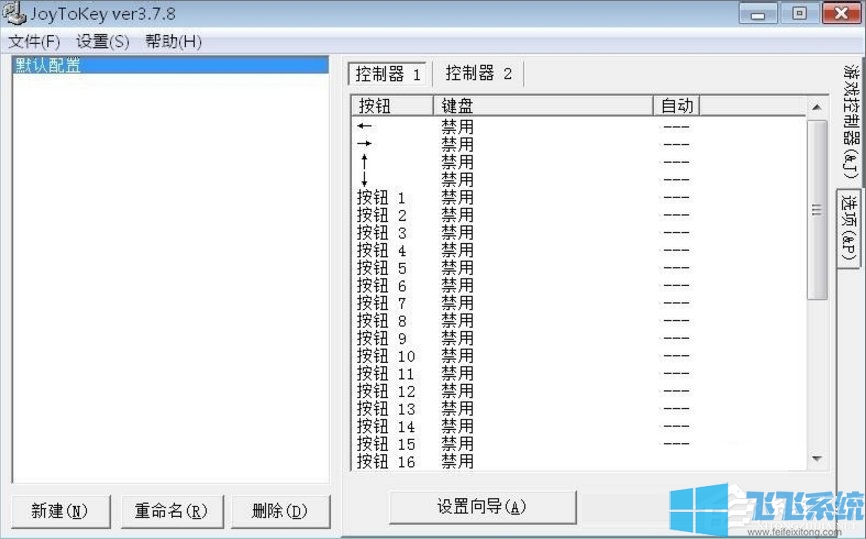Select the up arrow direction row
Viewport: 866px width, 539px height.
tap(365, 161)
